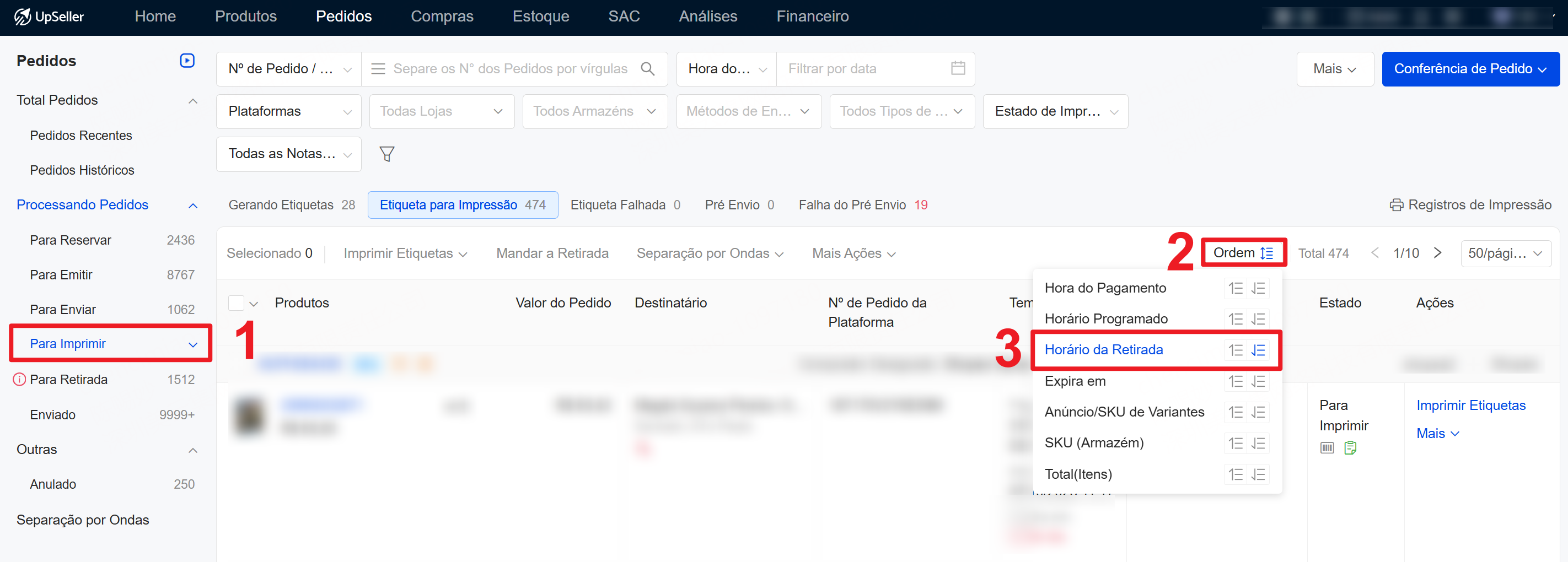Image resolution: width=1568 pixels, height=562 pixels.
Task: Click the Conferência de Pedido button
Action: coord(1470,69)
